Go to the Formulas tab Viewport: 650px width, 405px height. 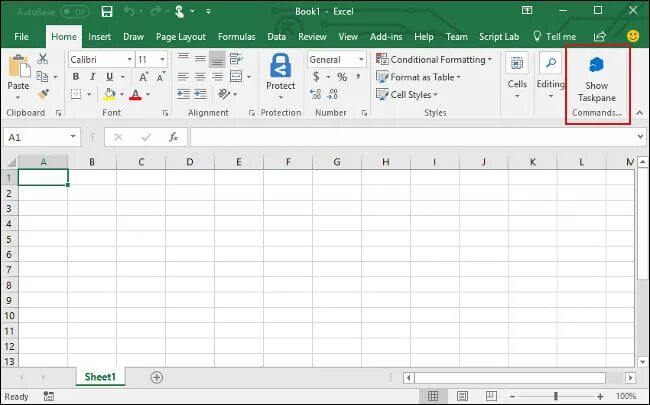coord(237,36)
